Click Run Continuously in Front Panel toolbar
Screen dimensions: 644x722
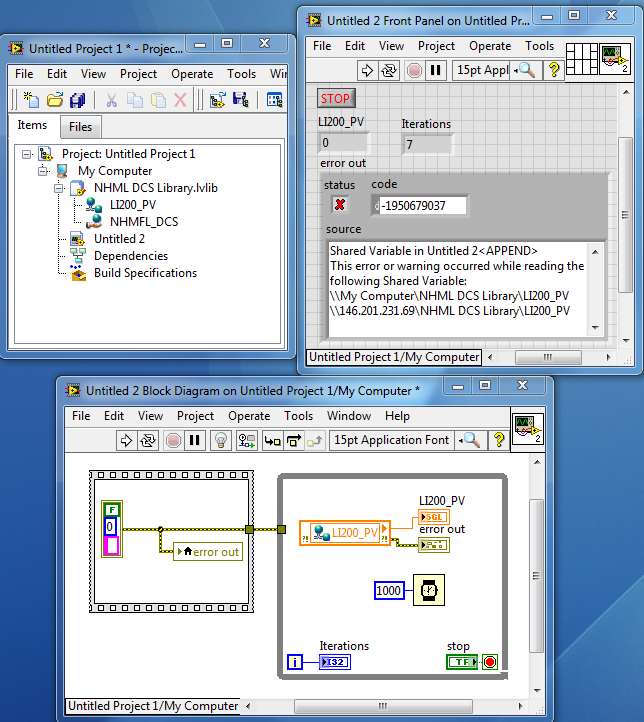(x=389, y=70)
